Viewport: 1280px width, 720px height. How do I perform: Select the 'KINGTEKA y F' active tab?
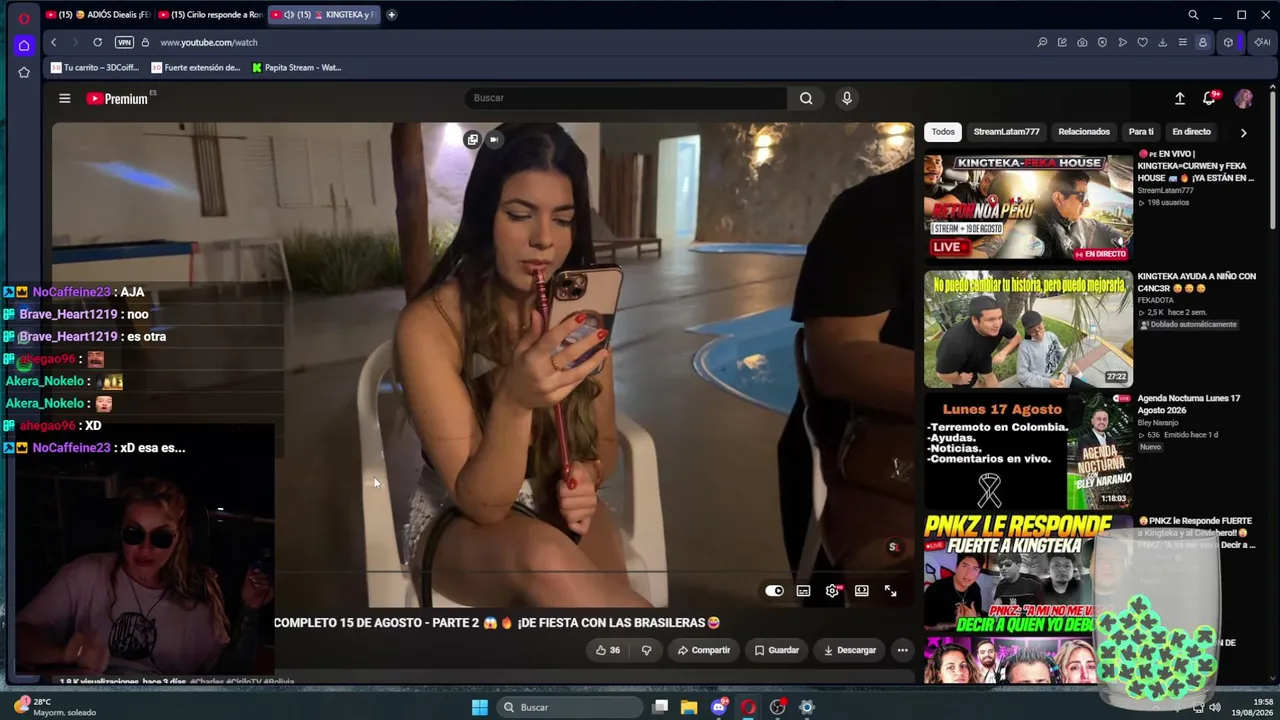pos(324,15)
